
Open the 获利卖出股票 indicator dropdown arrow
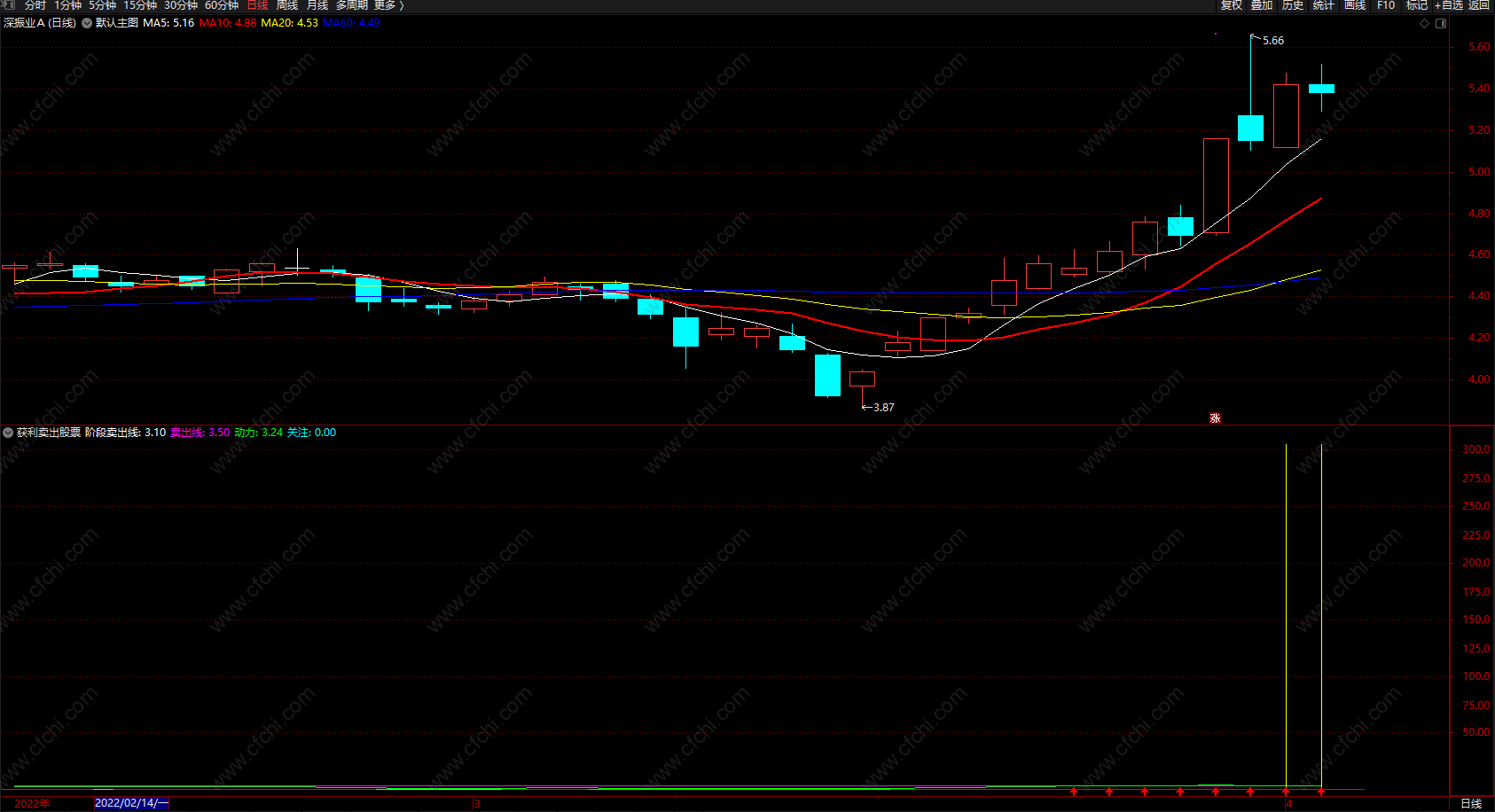tap(8, 433)
